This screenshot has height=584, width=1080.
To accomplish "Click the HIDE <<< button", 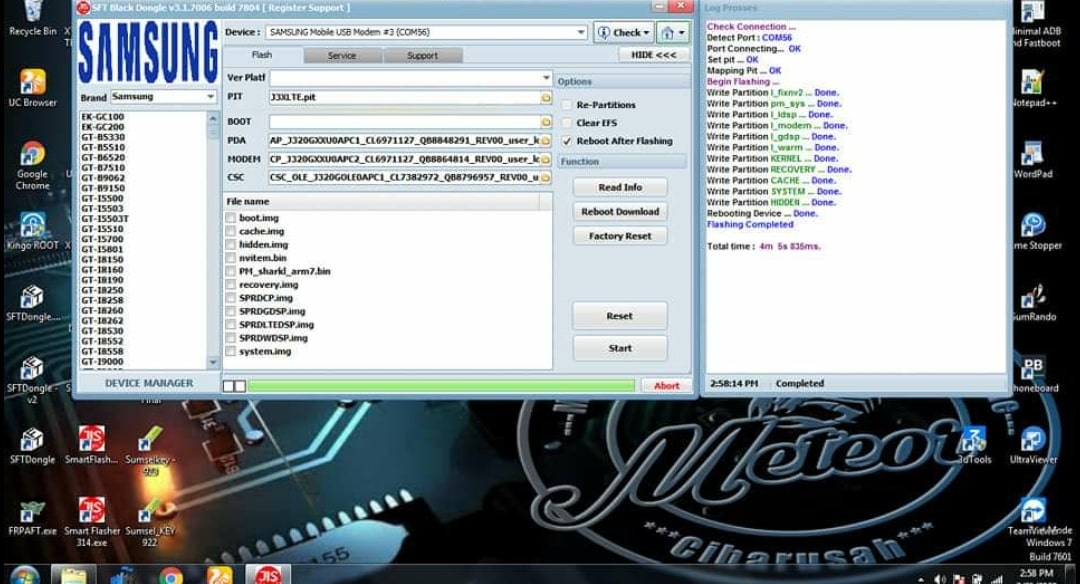I will click(653, 54).
